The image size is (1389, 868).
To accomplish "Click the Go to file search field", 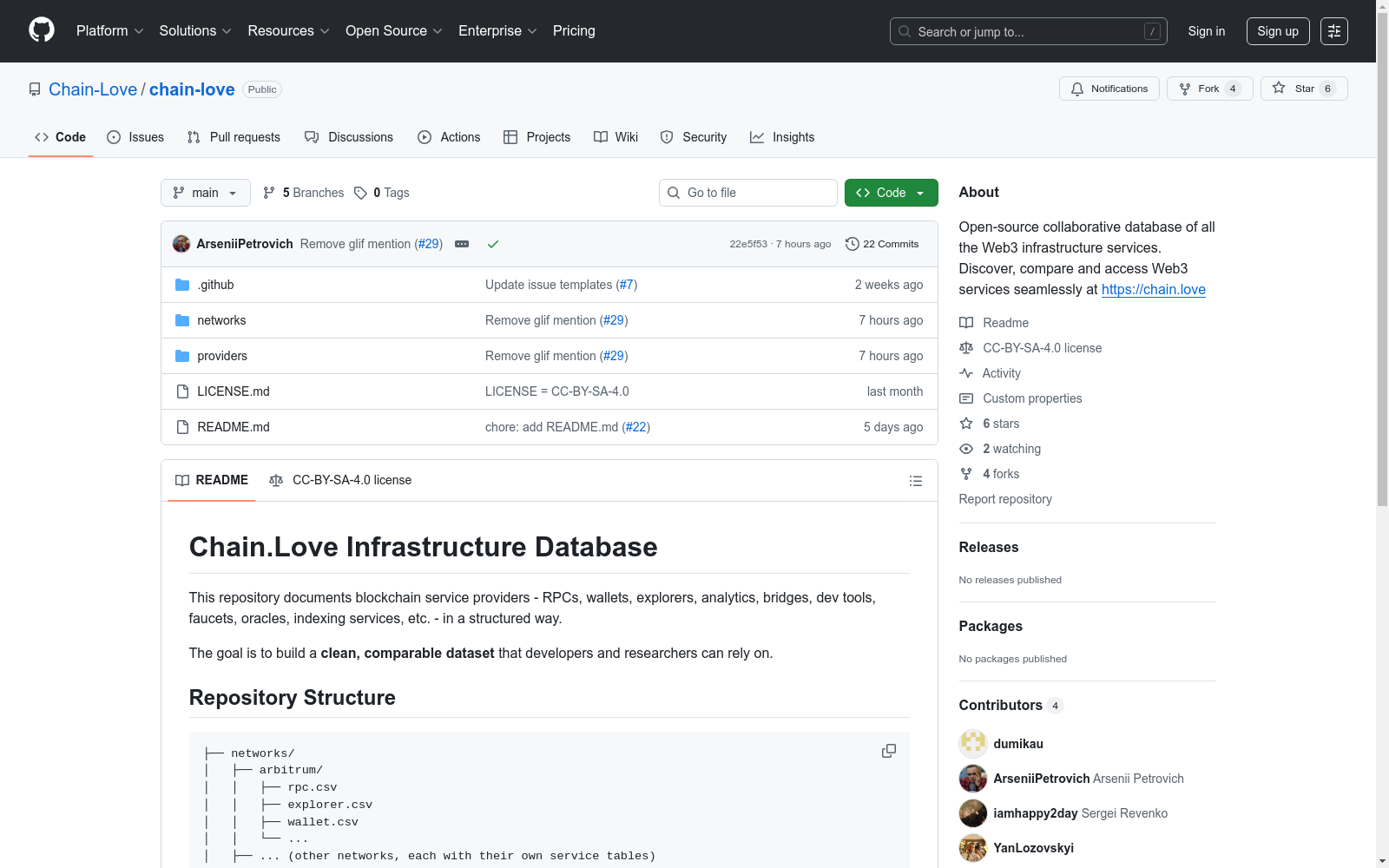I will click(x=748, y=193).
